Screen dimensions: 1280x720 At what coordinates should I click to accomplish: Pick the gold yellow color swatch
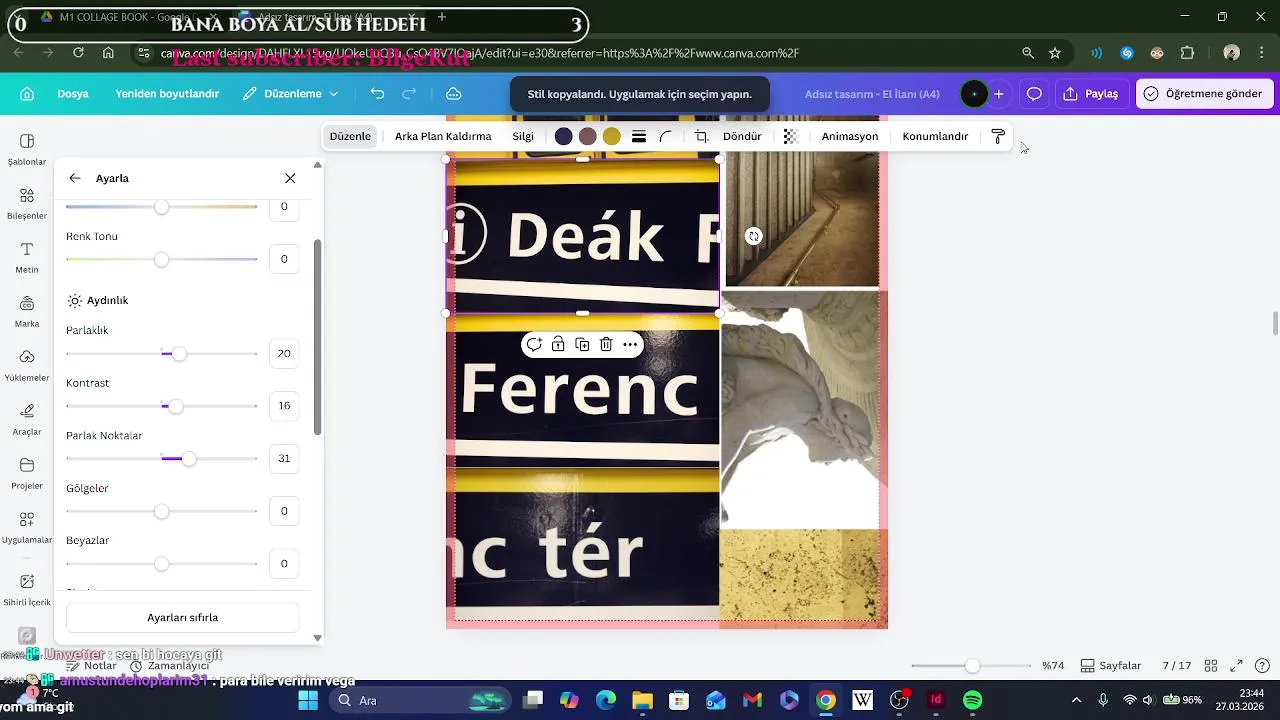click(612, 137)
